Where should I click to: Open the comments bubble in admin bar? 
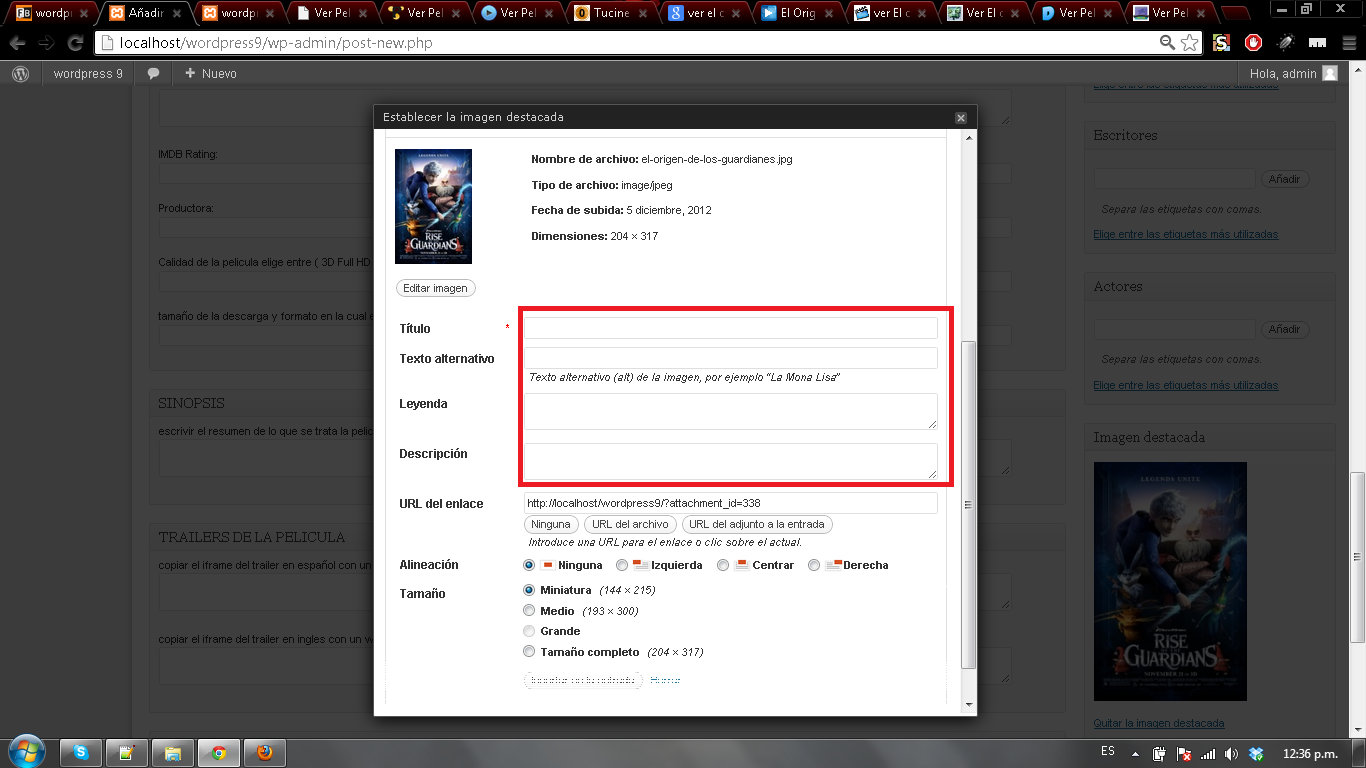[x=153, y=74]
